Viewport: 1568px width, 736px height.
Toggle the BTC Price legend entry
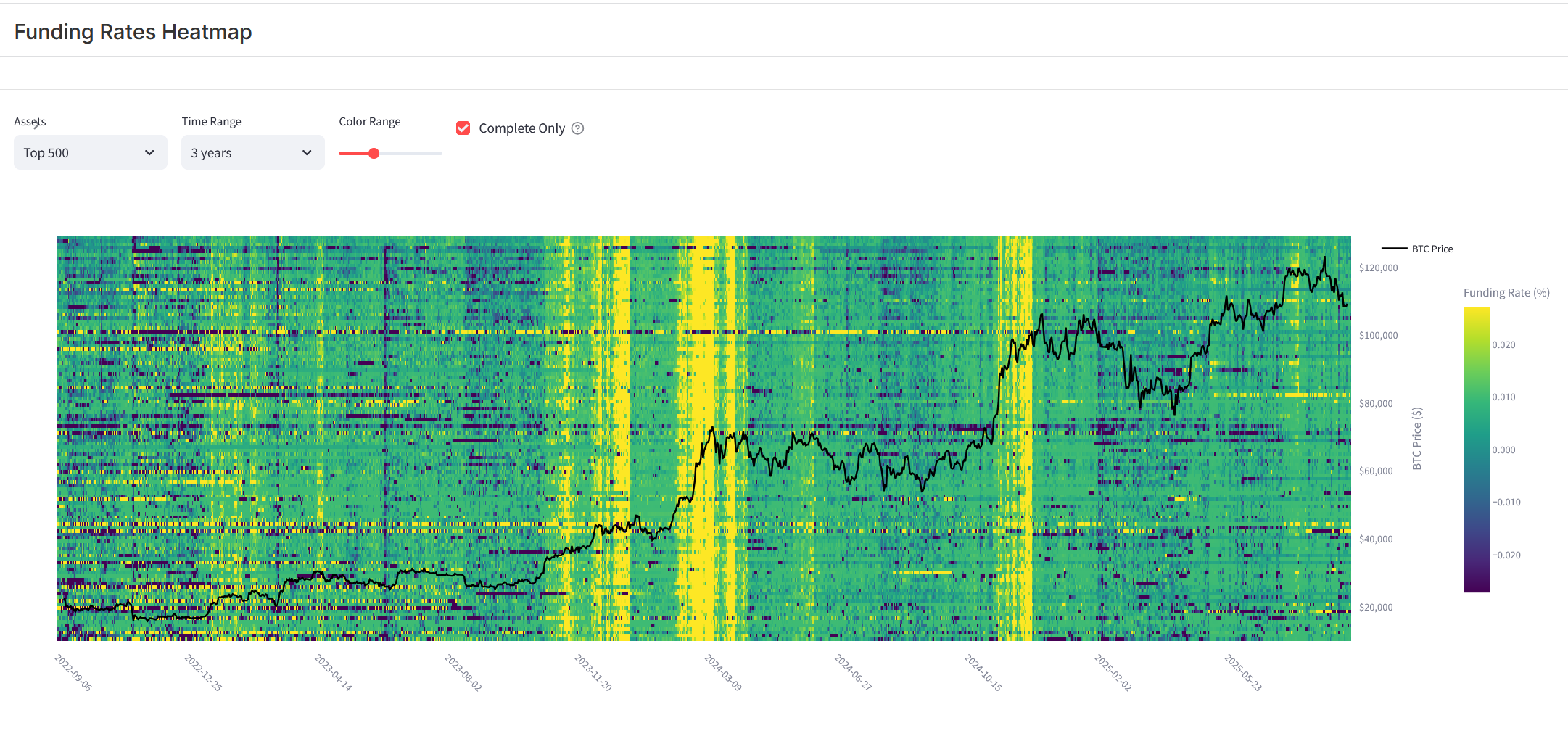click(1432, 249)
